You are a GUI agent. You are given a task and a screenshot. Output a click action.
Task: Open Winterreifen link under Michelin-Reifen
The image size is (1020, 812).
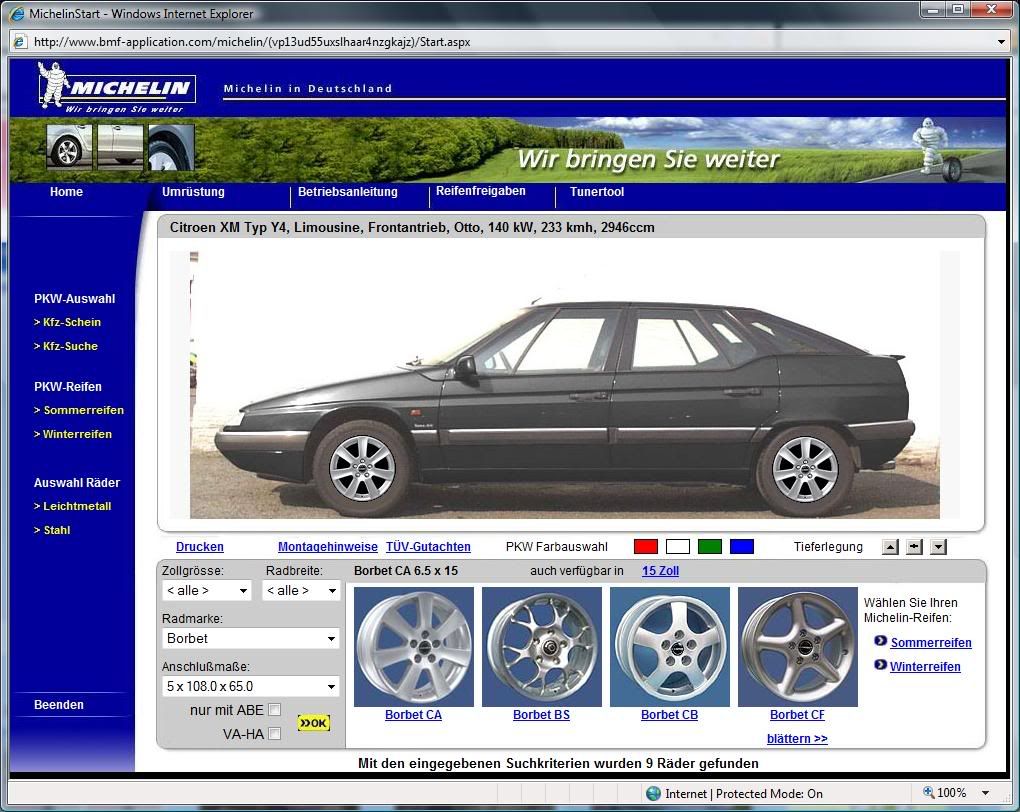(x=925, y=666)
